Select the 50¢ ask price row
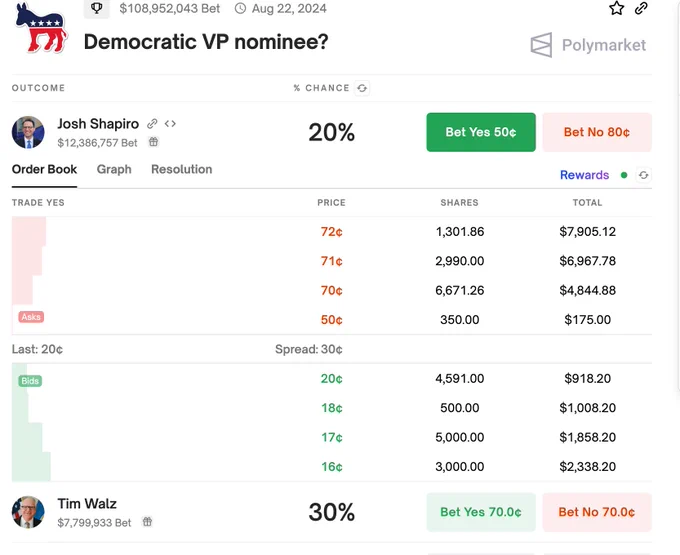Screen dimensions: 680x555 tap(332, 320)
